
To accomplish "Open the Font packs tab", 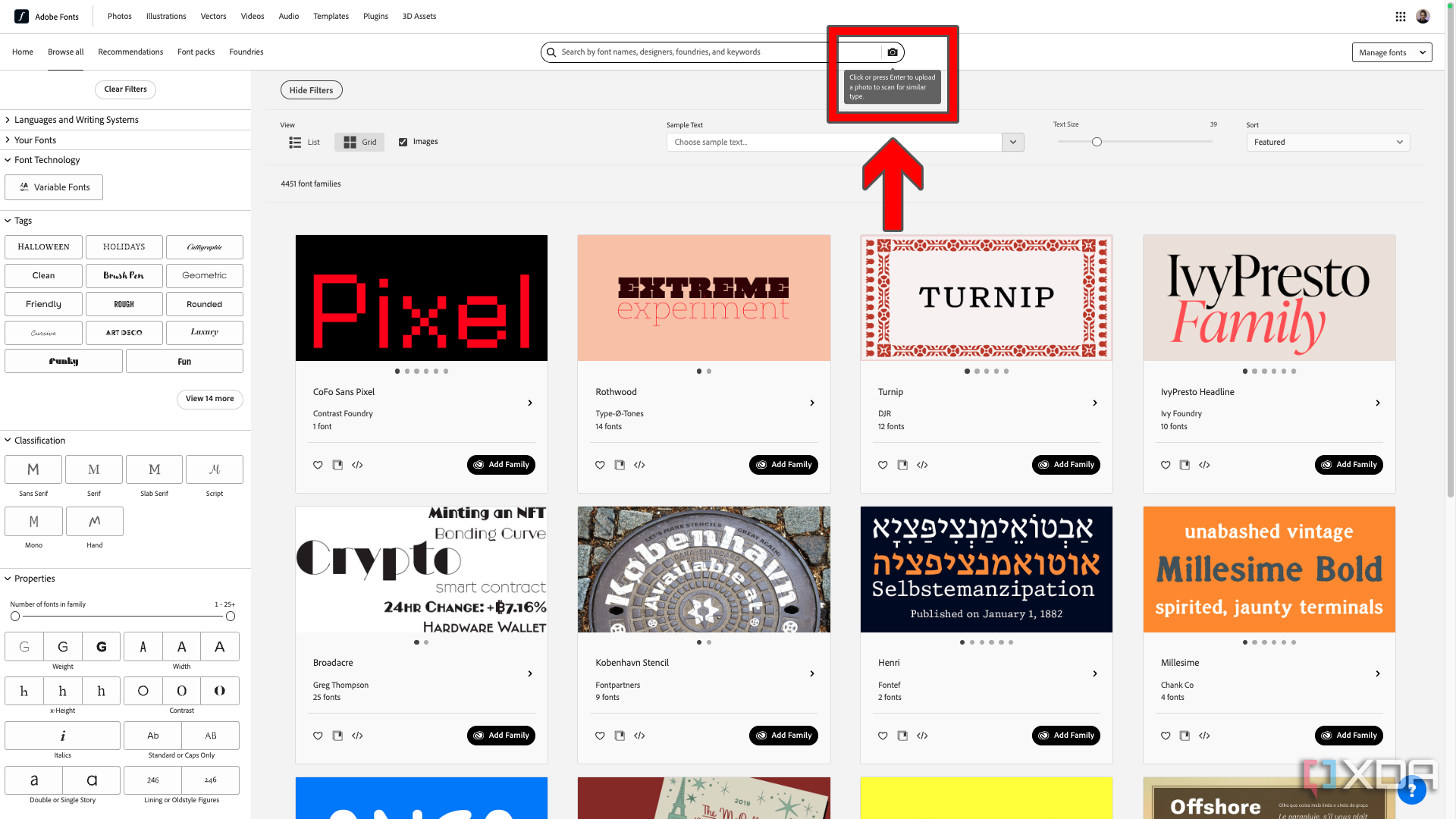I will click(x=196, y=51).
